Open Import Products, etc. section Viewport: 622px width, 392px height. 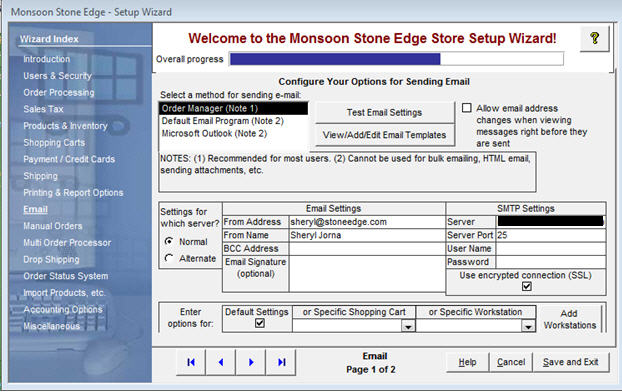pos(64,292)
